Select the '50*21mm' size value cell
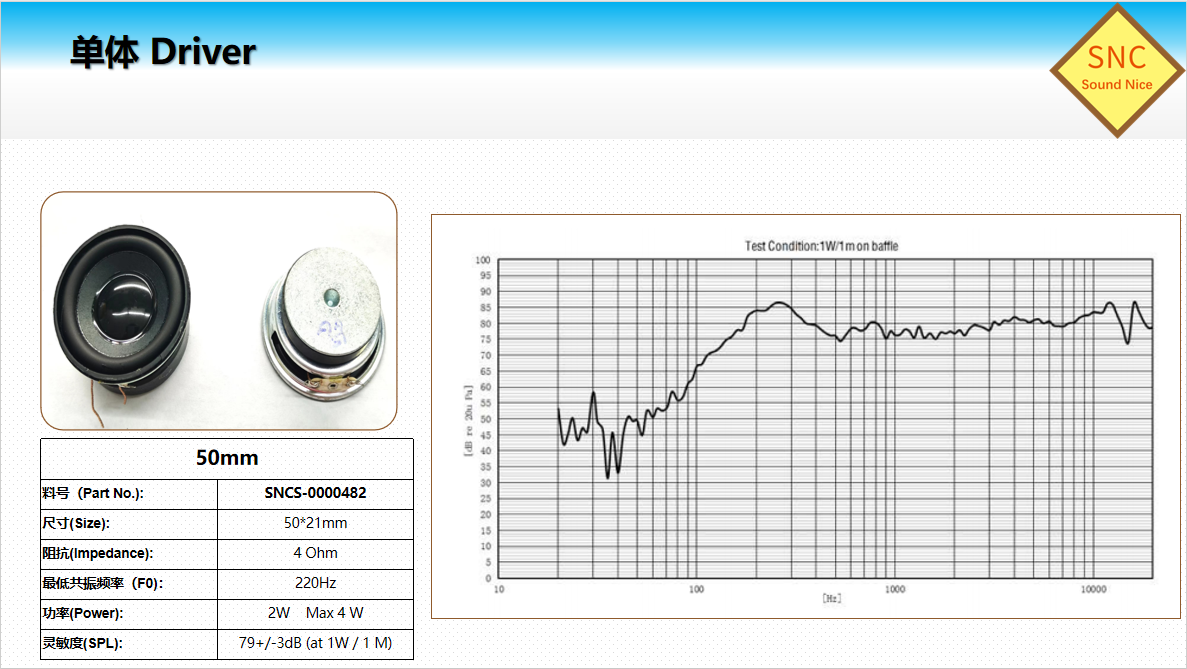The height and width of the screenshot is (669, 1187). (x=315, y=523)
